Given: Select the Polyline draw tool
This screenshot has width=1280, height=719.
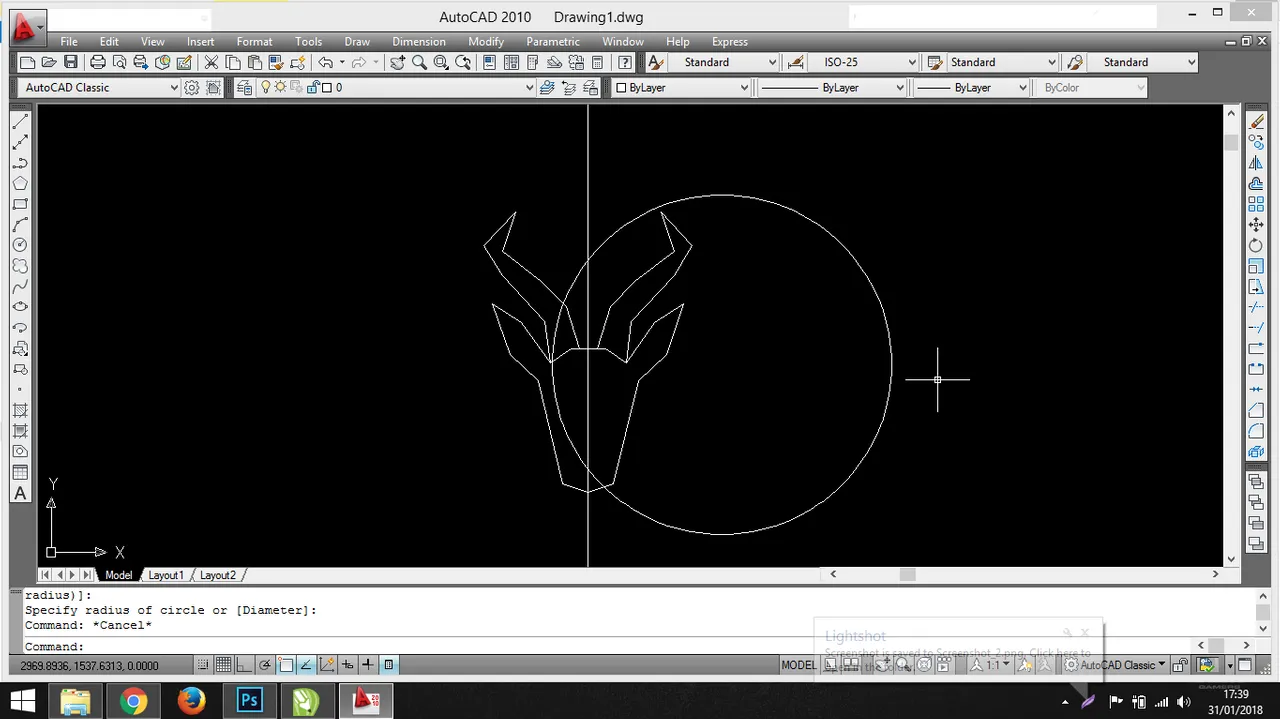Looking at the screenshot, I should [x=20, y=163].
